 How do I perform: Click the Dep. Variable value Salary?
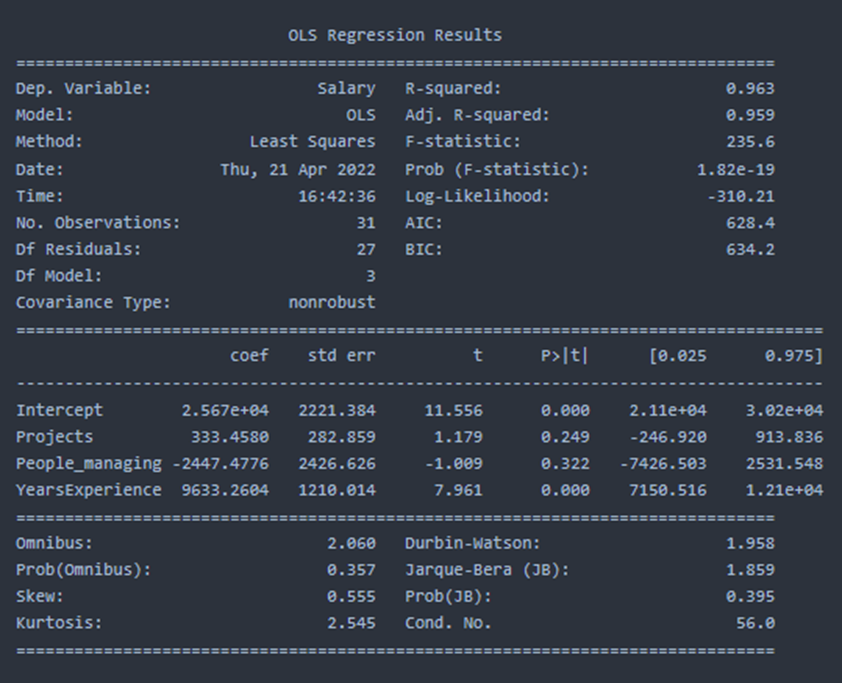pos(346,88)
